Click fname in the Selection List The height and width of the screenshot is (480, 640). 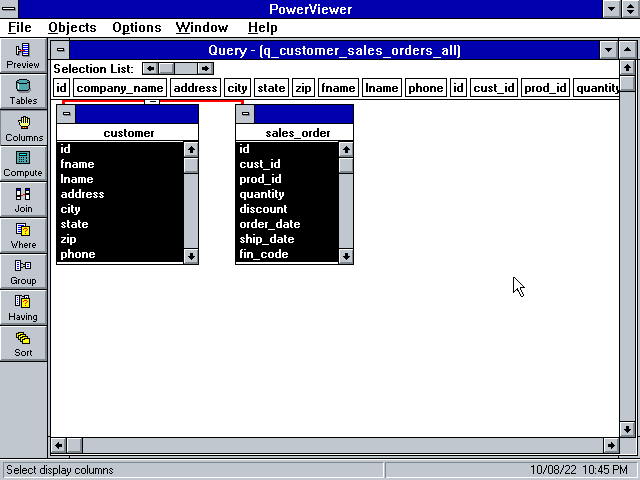[338, 88]
